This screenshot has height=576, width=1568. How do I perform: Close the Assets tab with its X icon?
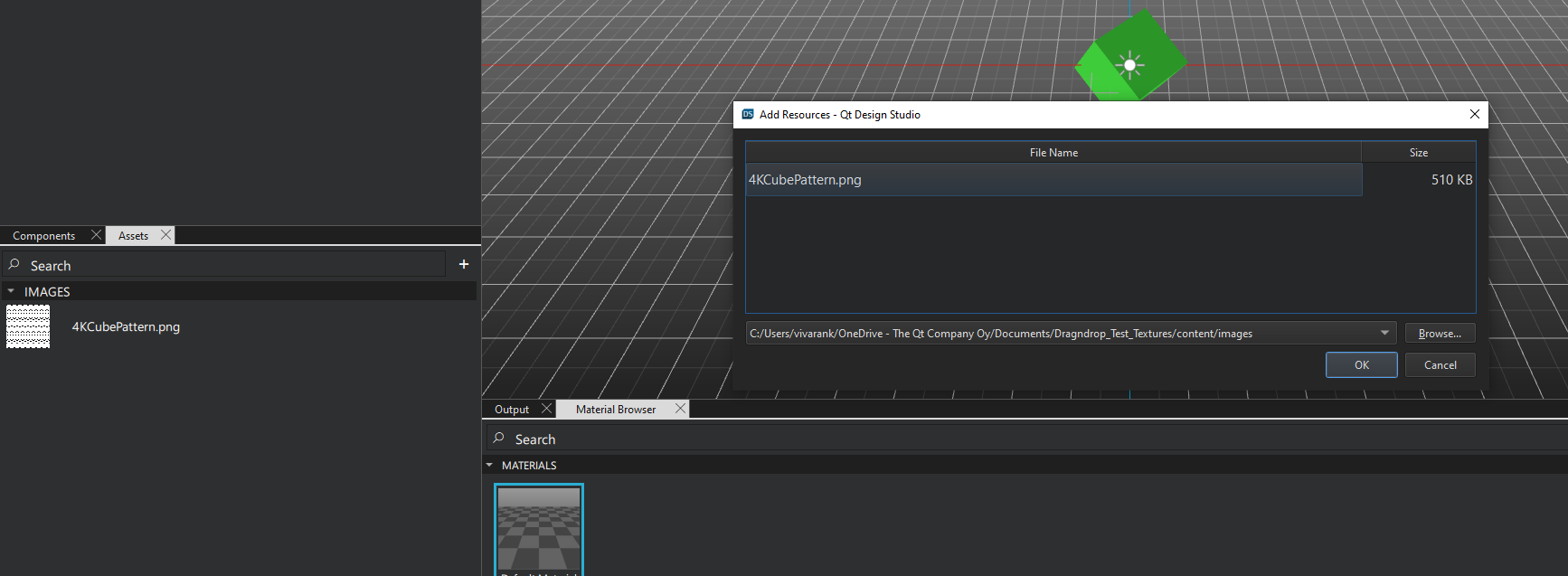click(165, 235)
